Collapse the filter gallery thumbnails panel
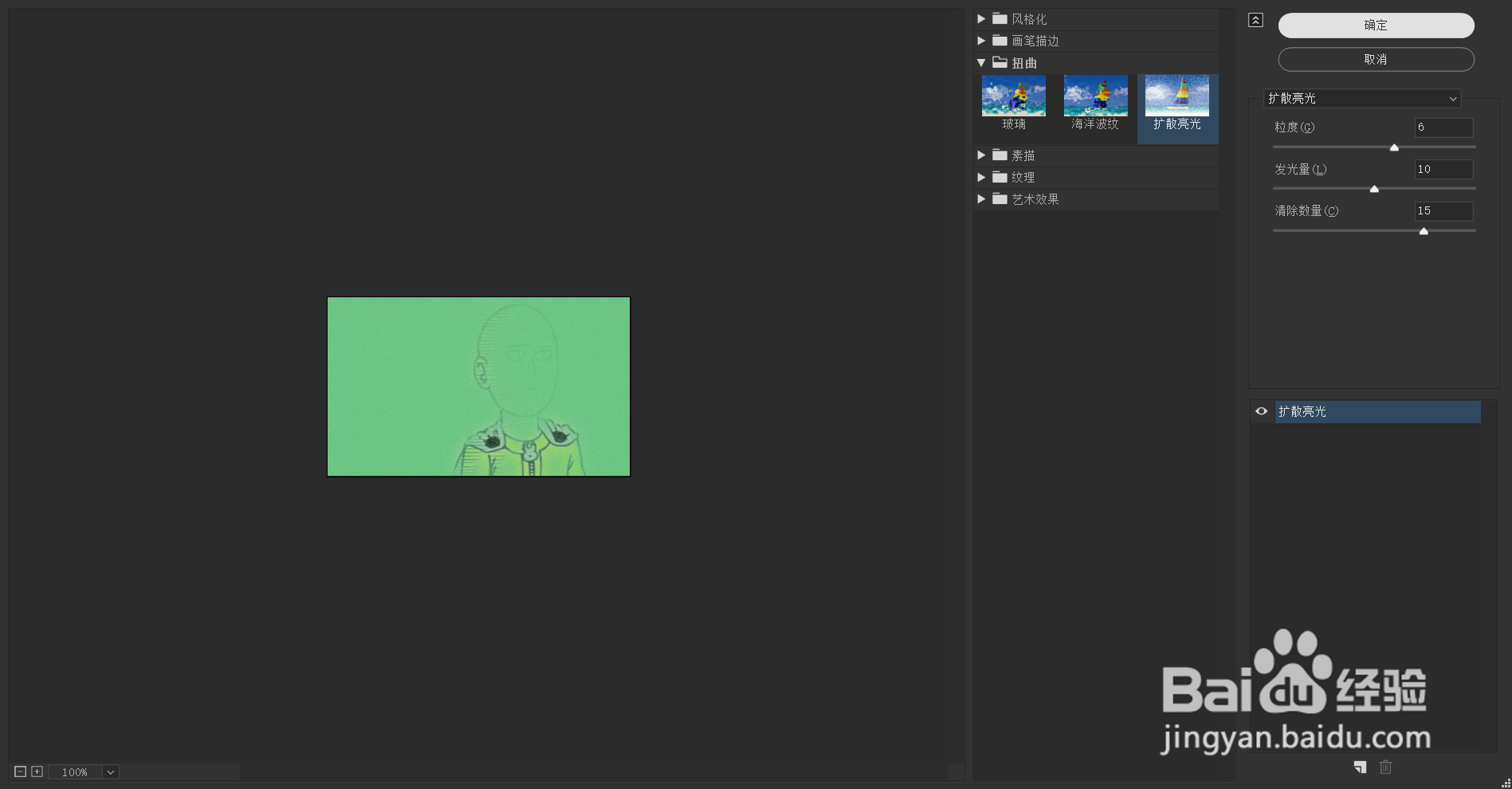 pos(1255,21)
